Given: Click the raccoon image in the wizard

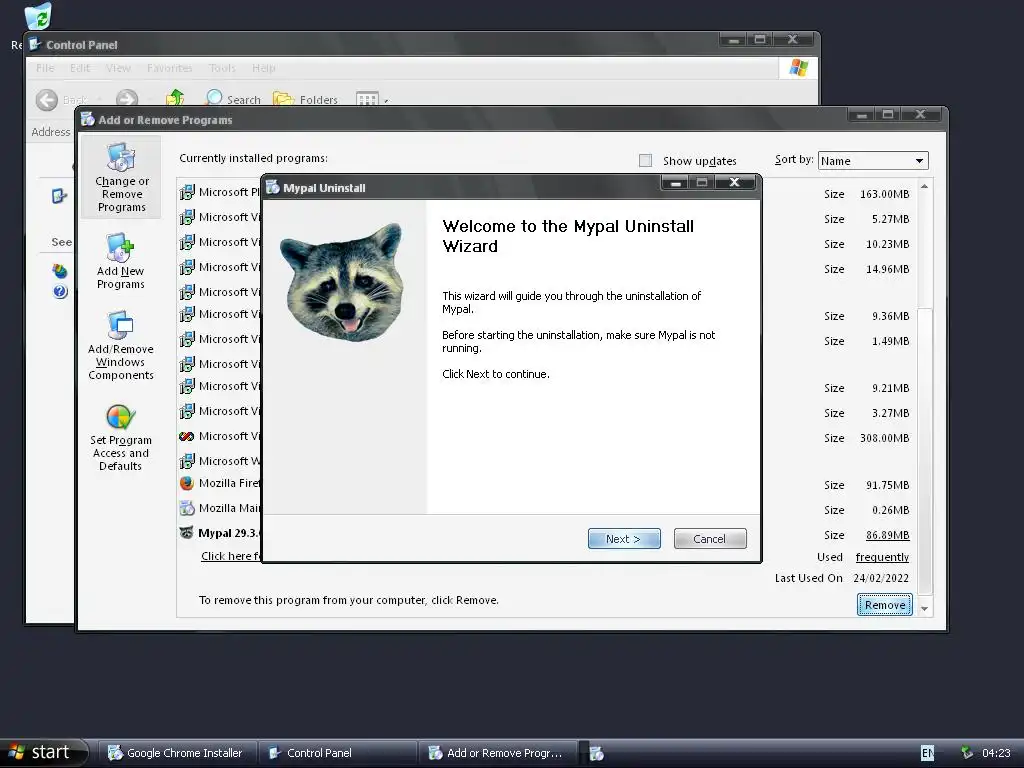Looking at the screenshot, I should pos(344,281).
